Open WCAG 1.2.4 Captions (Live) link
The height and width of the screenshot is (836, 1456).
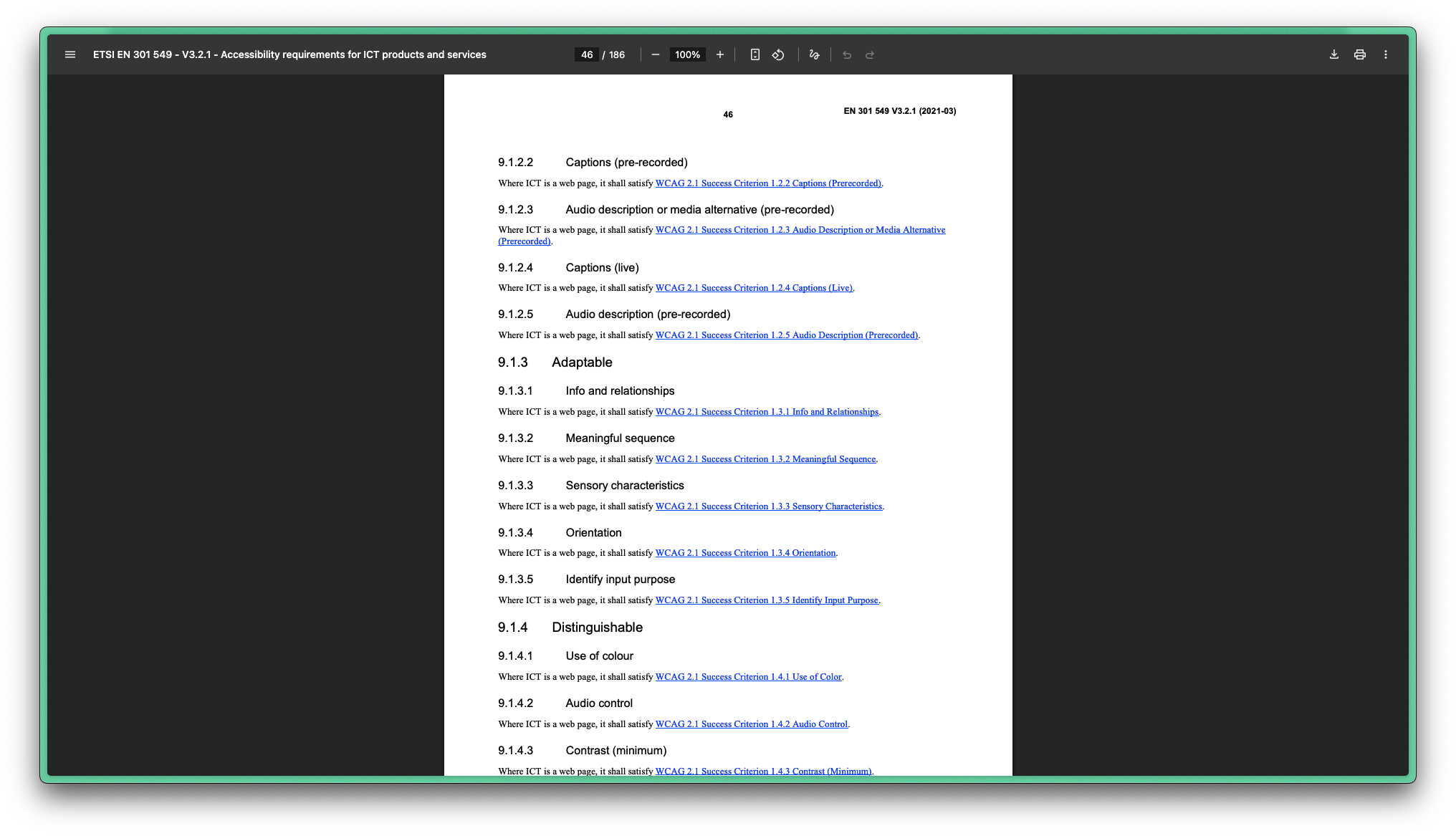coord(754,288)
